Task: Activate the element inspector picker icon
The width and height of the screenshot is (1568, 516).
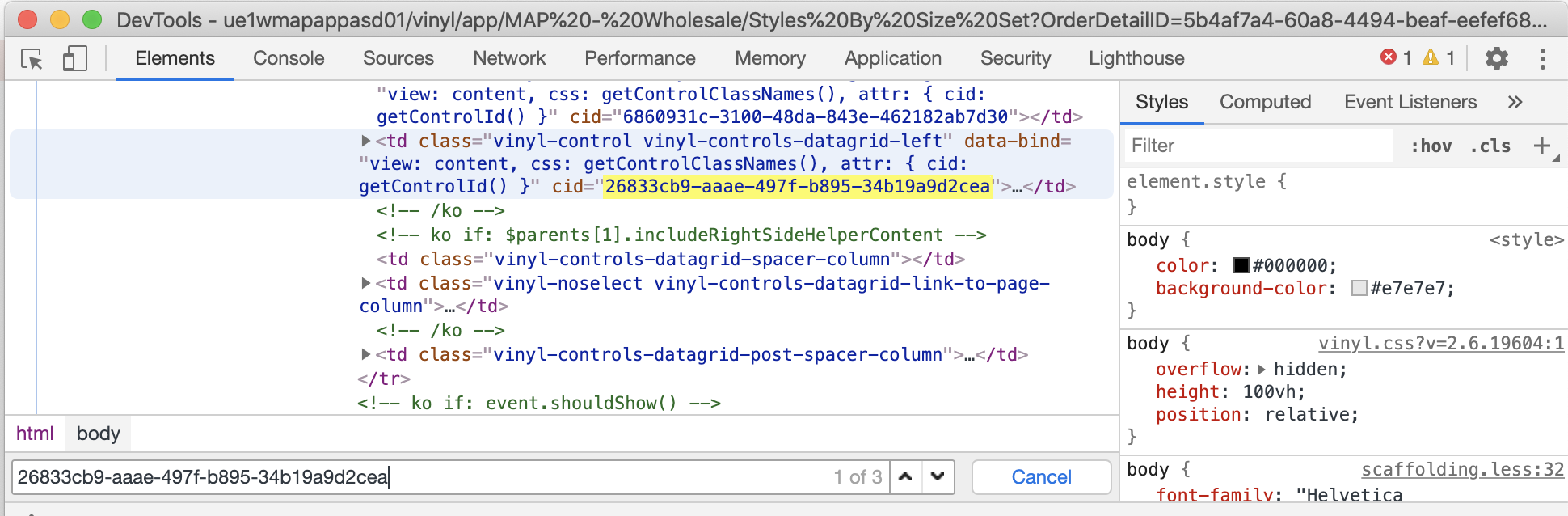Action: pos(32,58)
